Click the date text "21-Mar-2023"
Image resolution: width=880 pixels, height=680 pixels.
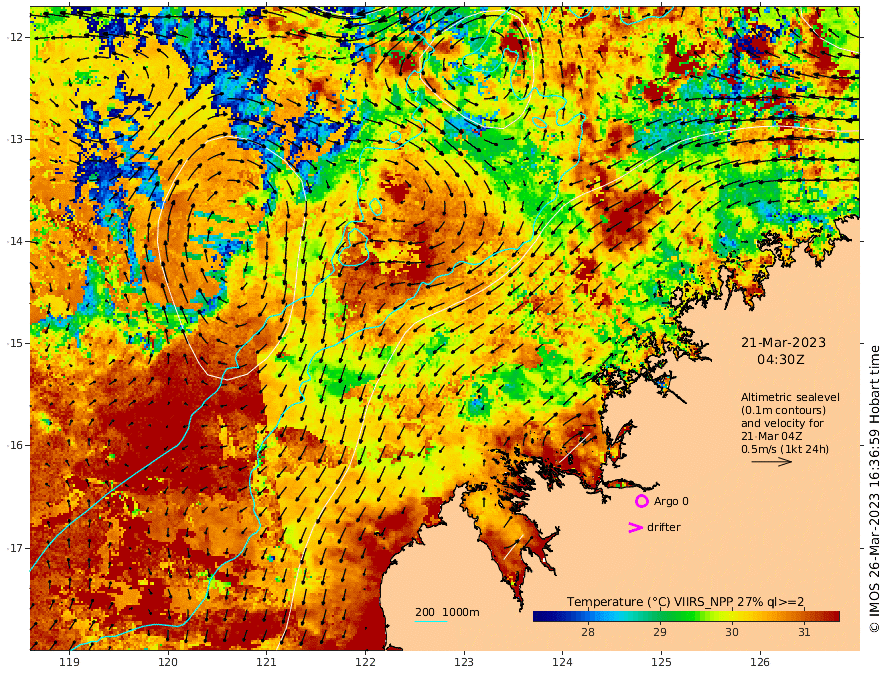[x=783, y=342]
